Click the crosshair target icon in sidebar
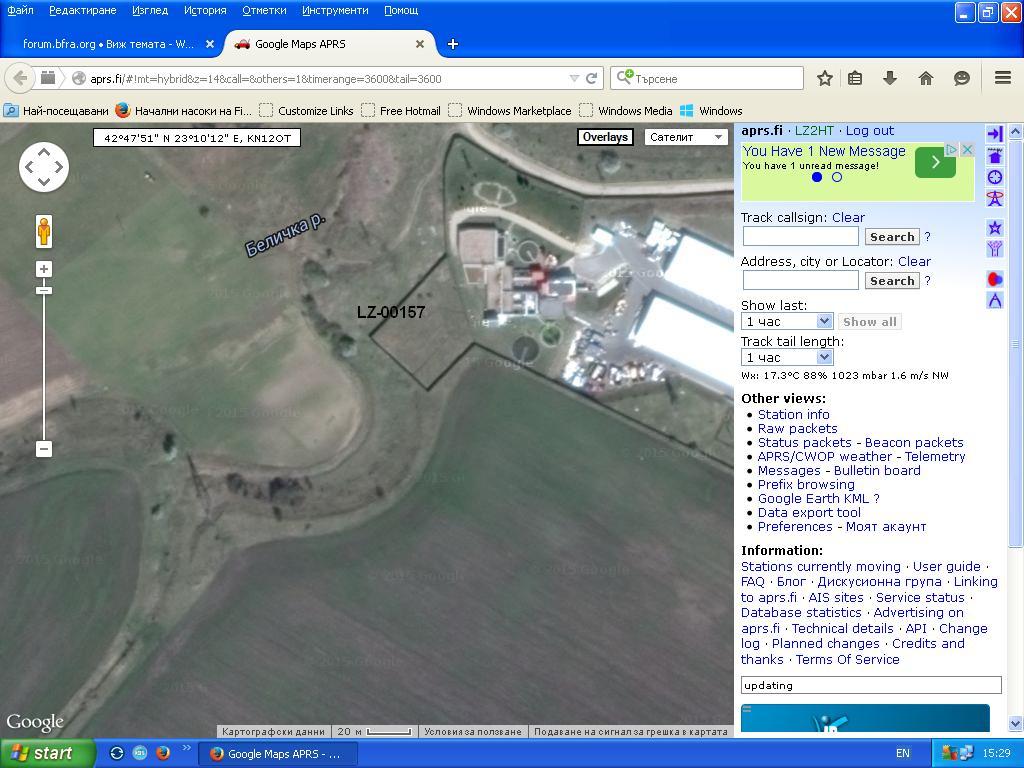The width and height of the screenshot is (1024, 768). [x=995, y=177]
